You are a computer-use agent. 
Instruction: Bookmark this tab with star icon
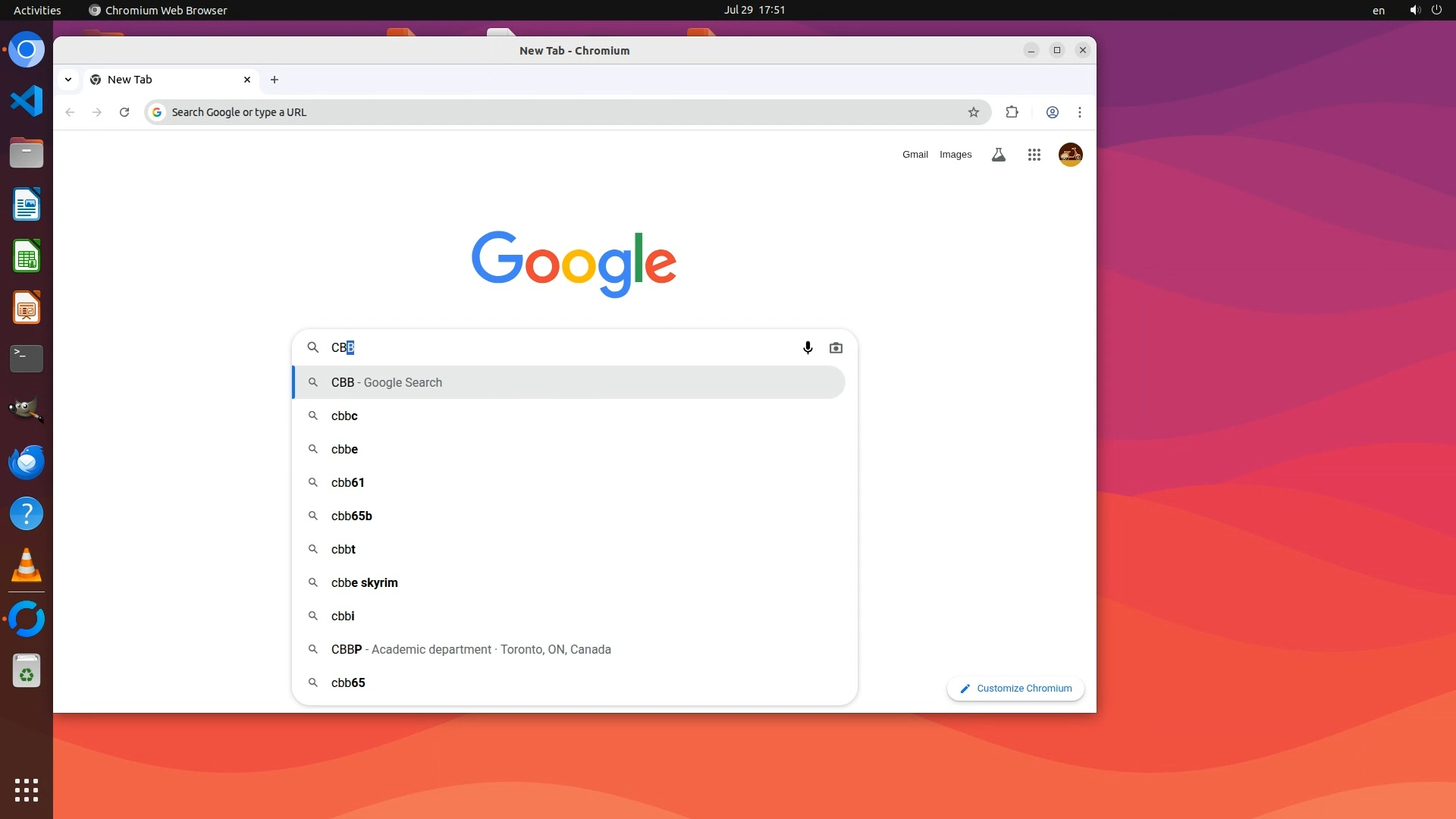pos(973,112)
